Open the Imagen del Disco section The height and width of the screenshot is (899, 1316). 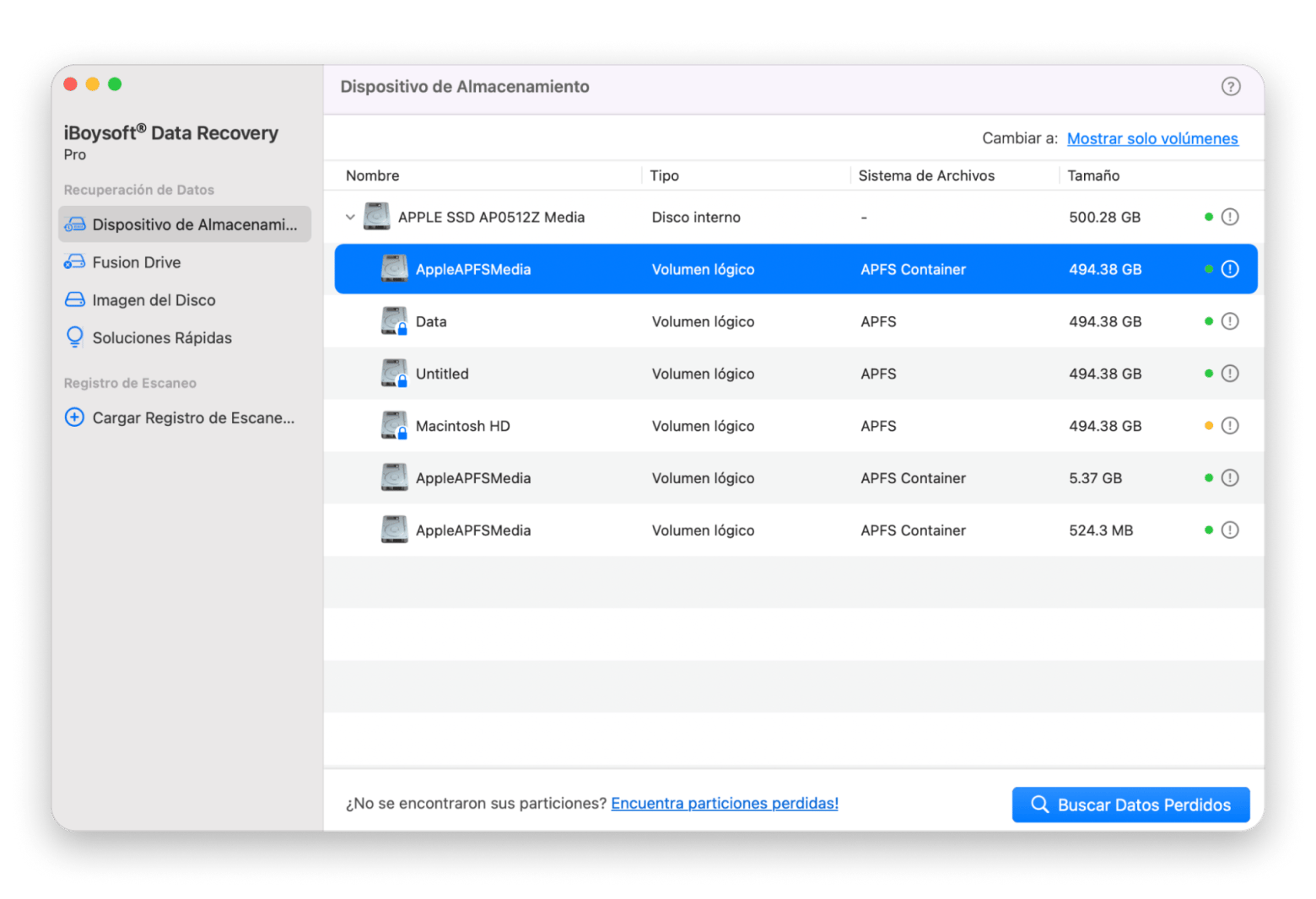pos(154,300)
